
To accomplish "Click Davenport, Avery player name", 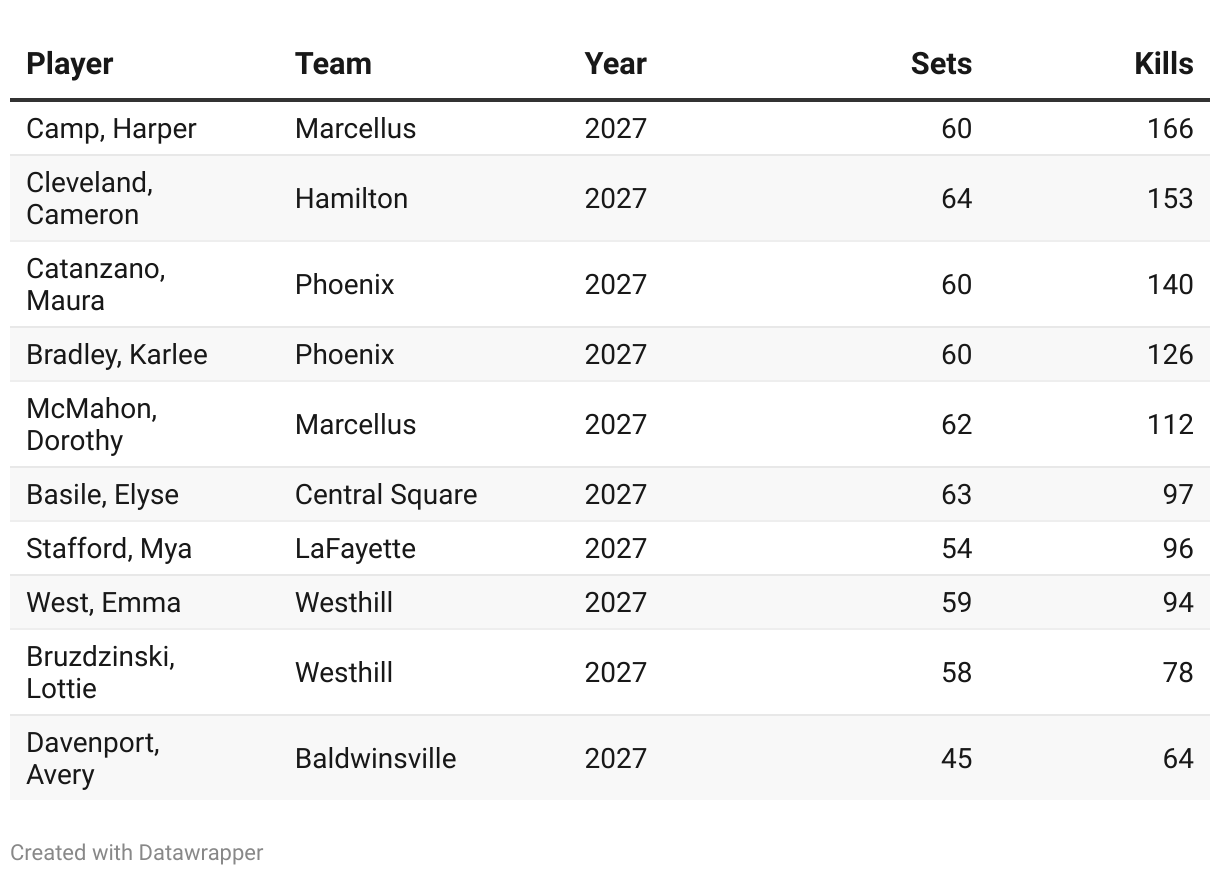I will click(93, 758).
